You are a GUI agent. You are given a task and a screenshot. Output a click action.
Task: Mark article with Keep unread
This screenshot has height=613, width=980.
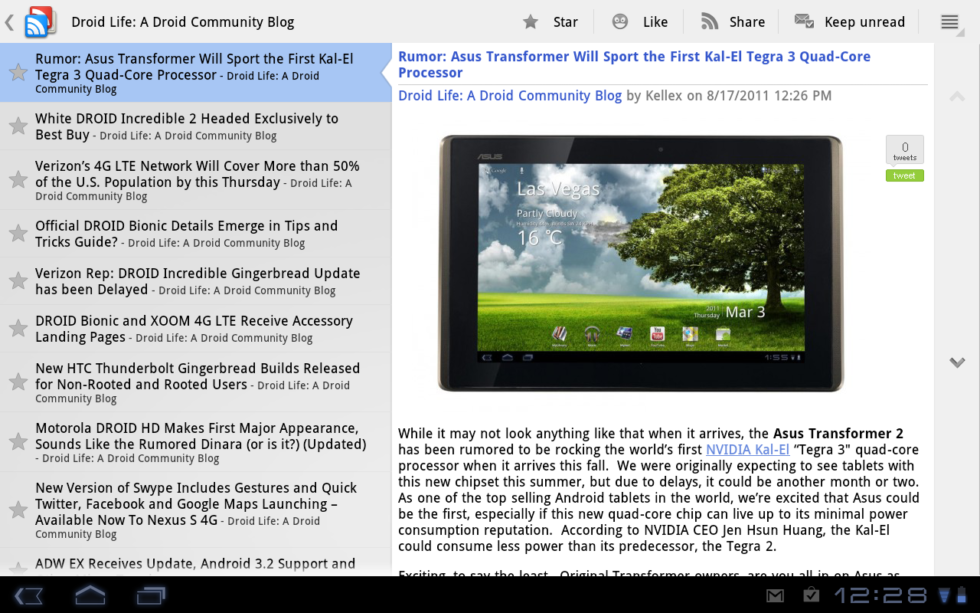click(849, 22)
